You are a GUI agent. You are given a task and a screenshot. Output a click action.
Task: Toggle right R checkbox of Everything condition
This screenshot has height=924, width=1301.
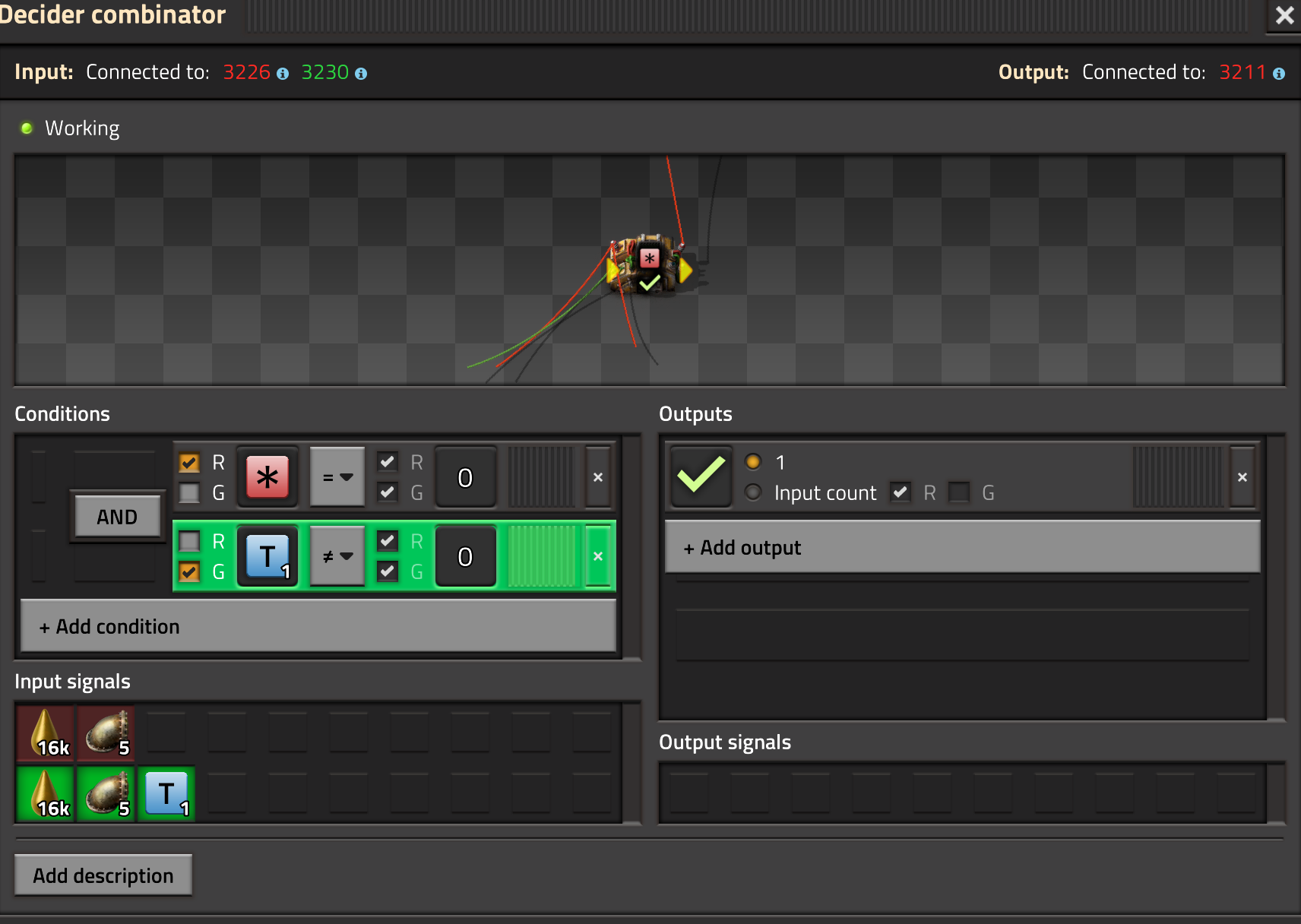click(388, 462)
